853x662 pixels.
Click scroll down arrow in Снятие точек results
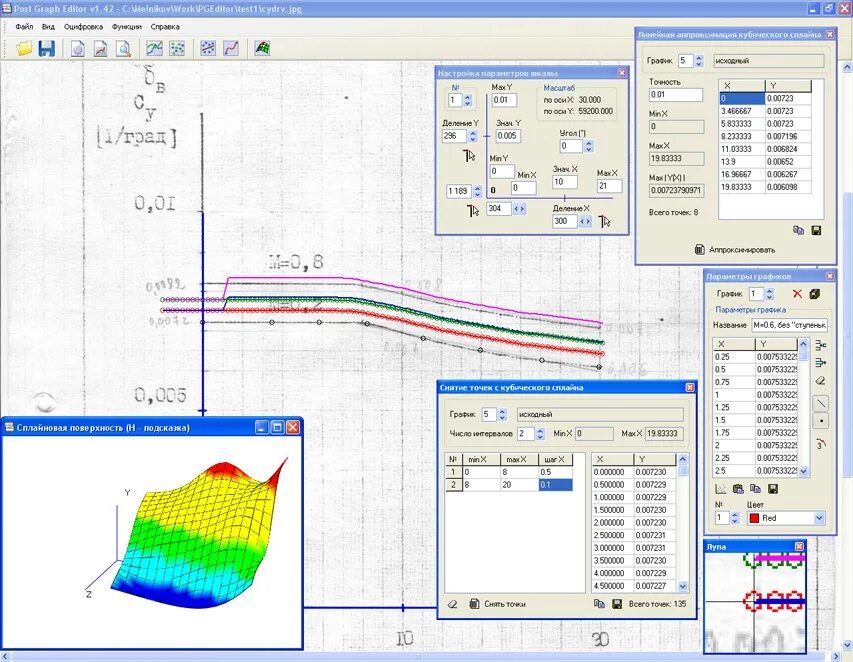tap(683, 586)
